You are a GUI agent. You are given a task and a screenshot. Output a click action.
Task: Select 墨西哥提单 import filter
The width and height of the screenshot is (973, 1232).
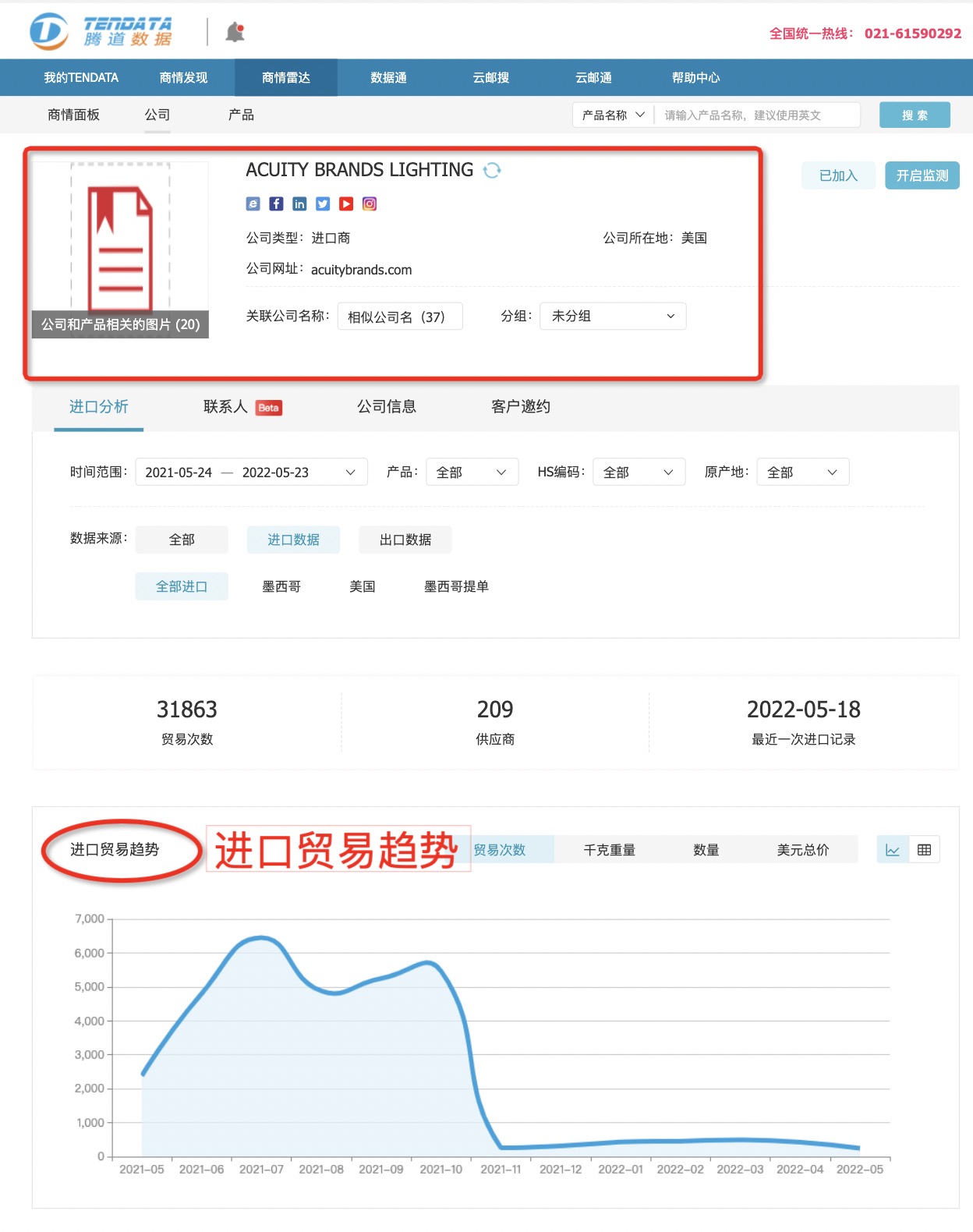pos(456,586)
